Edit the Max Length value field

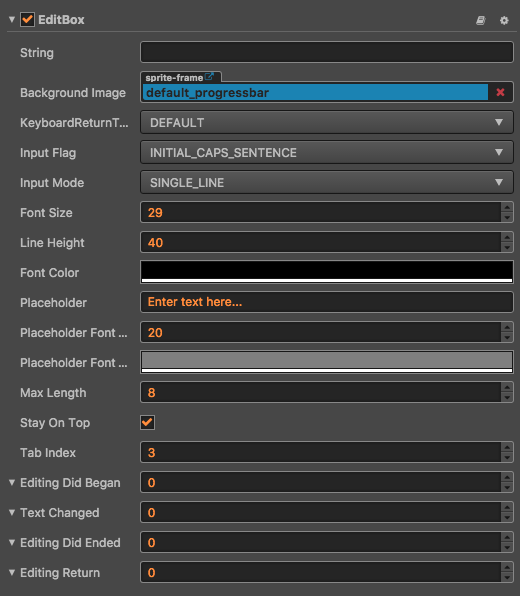point(320,392)
